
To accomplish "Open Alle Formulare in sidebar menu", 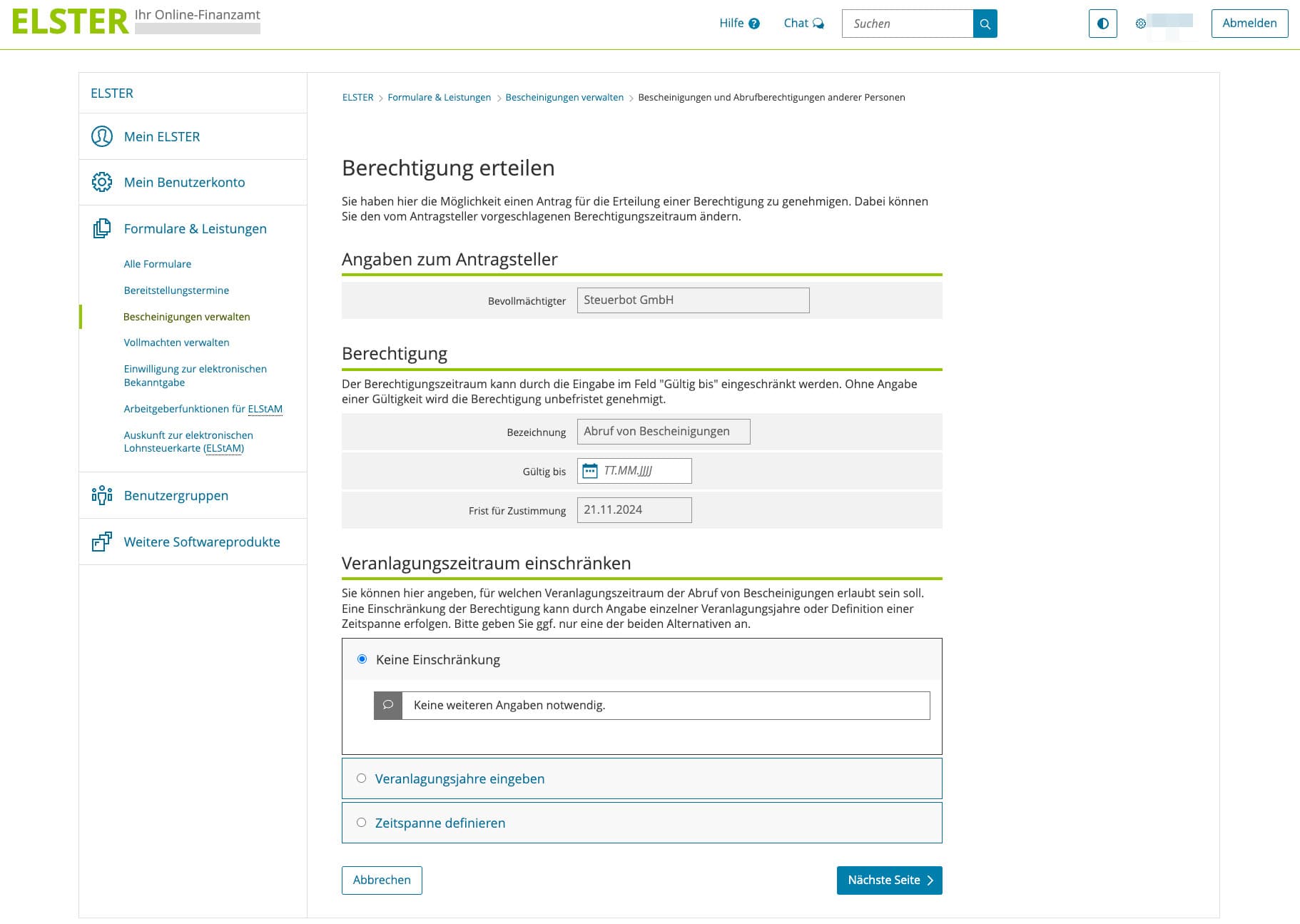I will click(157, 264).
